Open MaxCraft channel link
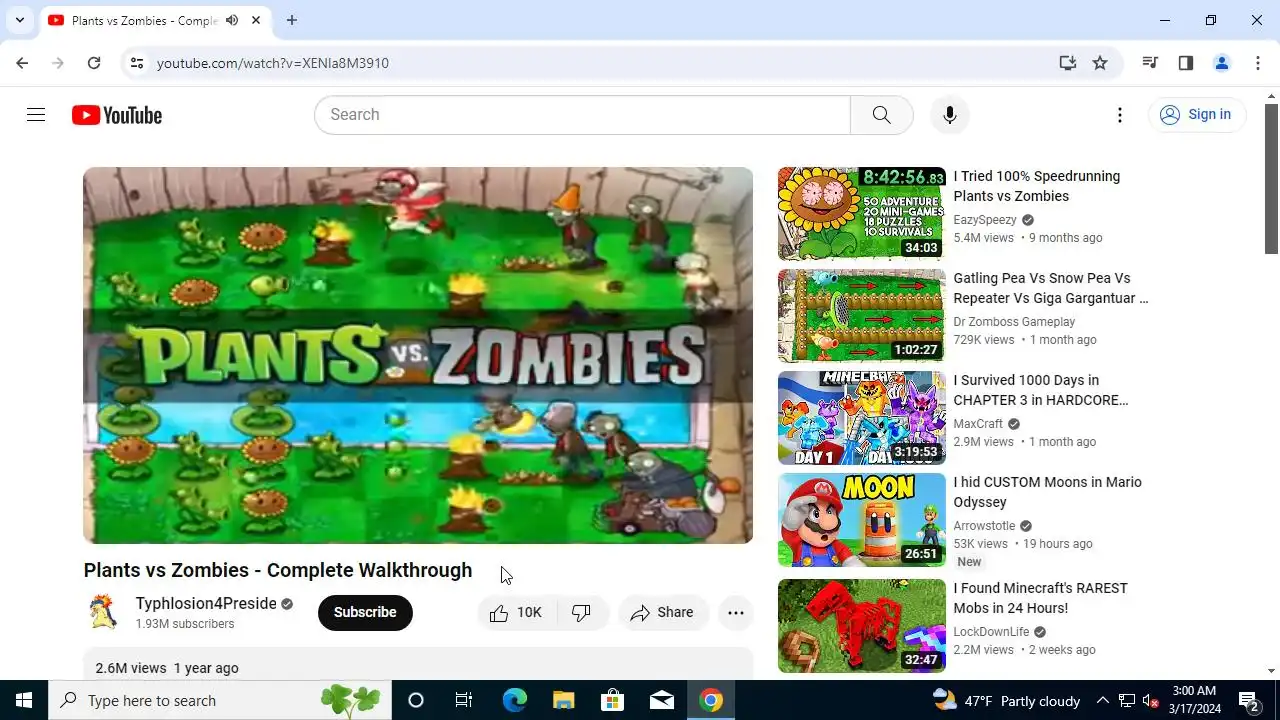1280x720 pixels. point(978,424)
